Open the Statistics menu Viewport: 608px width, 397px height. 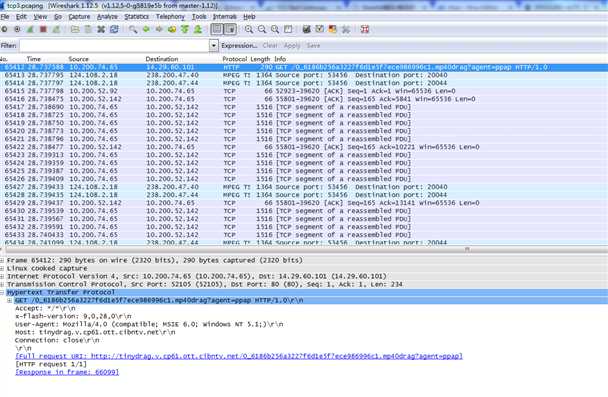coord(136,17)
